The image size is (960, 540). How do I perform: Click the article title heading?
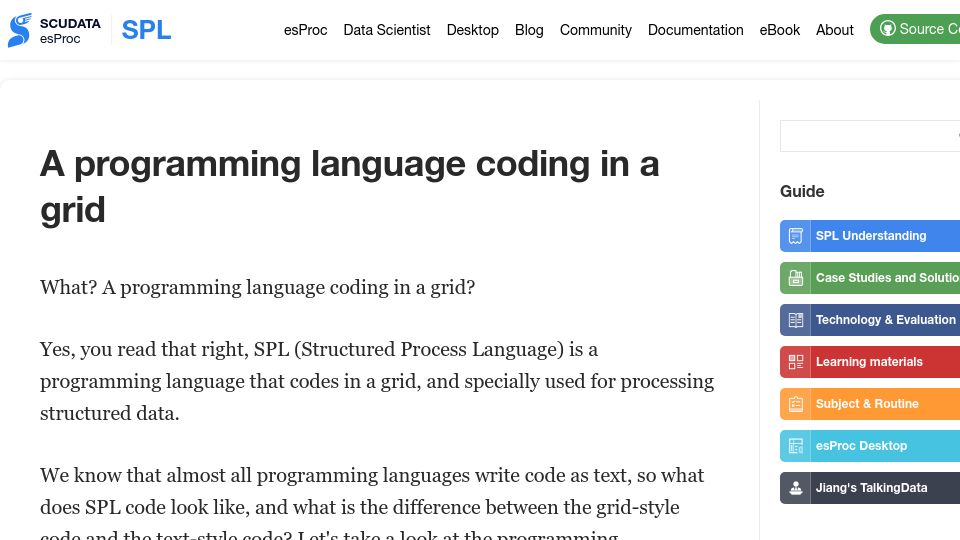pyautogui.click(x=350, y=187)
